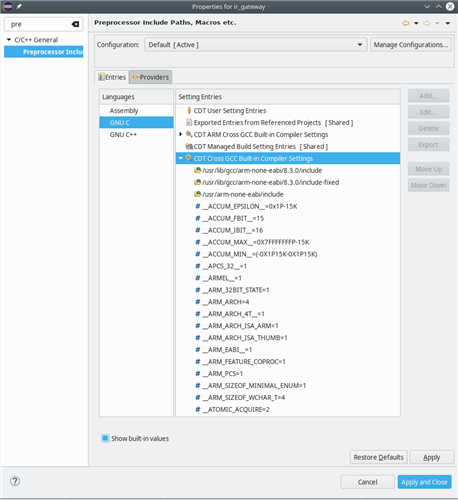Click folder icon of /usr/arm-none-eabi/include

[198, 194]
